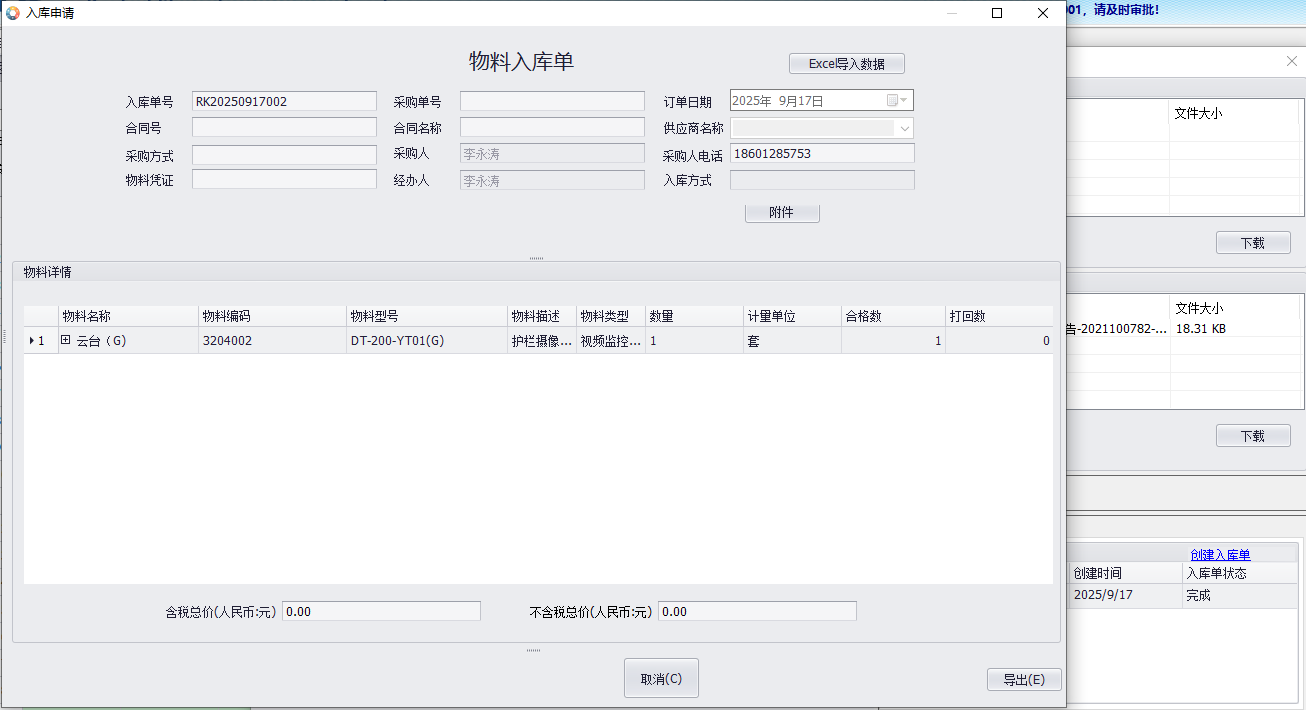Click the upper 下载 button
This screenshot has width=1306, height=710.
pos(1252,243)
